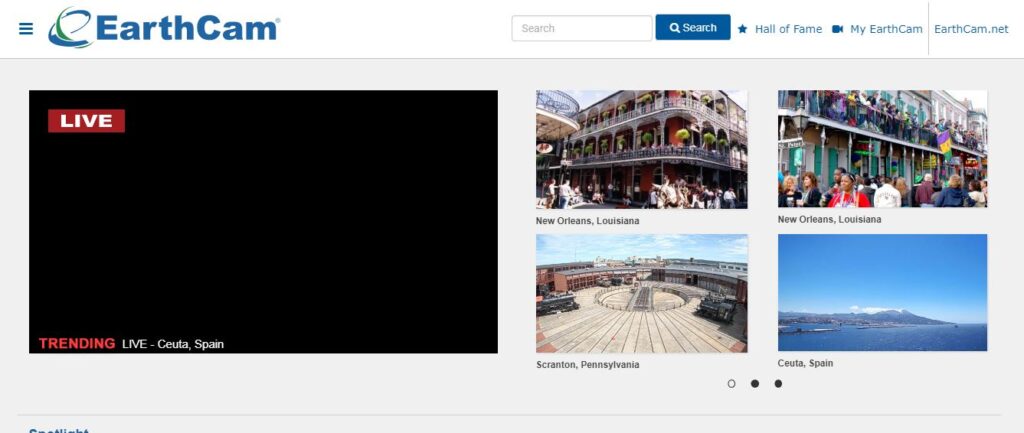Open the hamburger navigation menu

point(26,28)
